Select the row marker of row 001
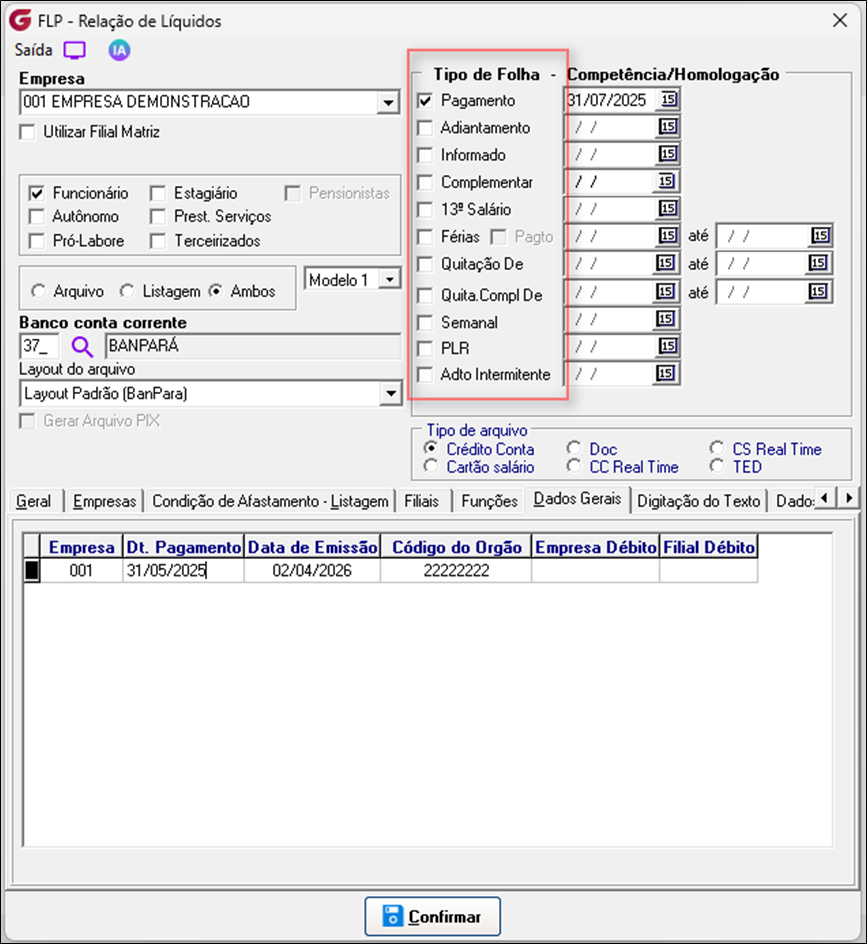This screenshot has width=867, height=944. 31,571
